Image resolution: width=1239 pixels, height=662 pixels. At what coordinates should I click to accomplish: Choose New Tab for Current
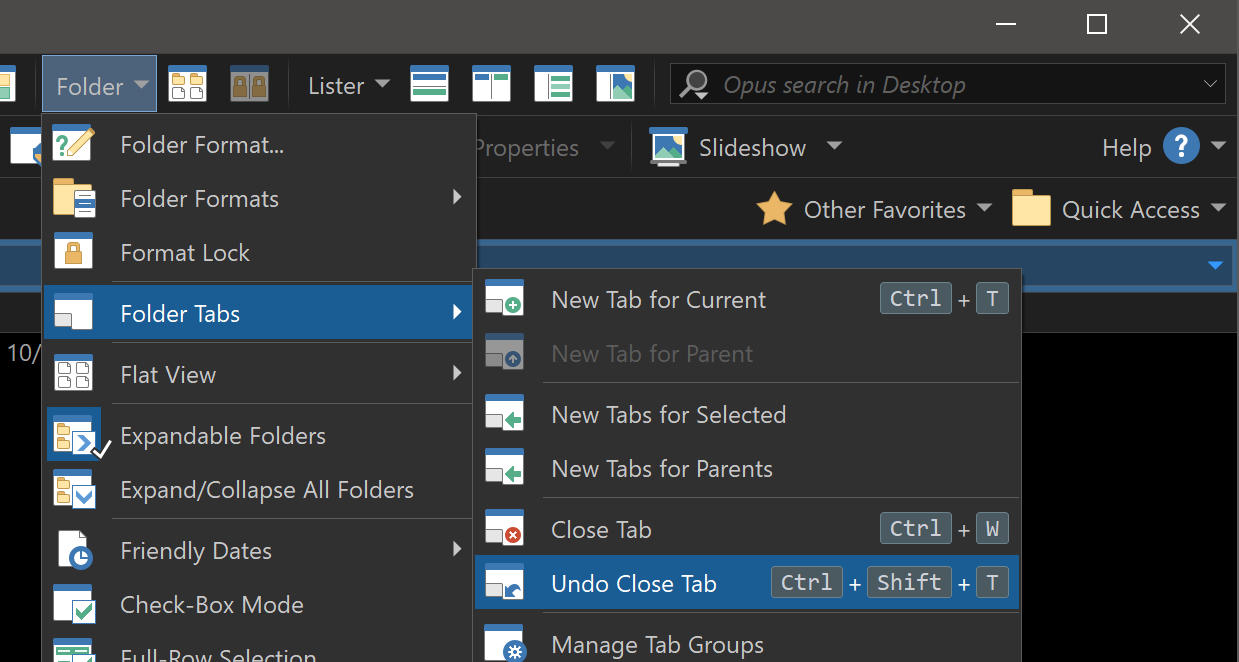(747, 299)
